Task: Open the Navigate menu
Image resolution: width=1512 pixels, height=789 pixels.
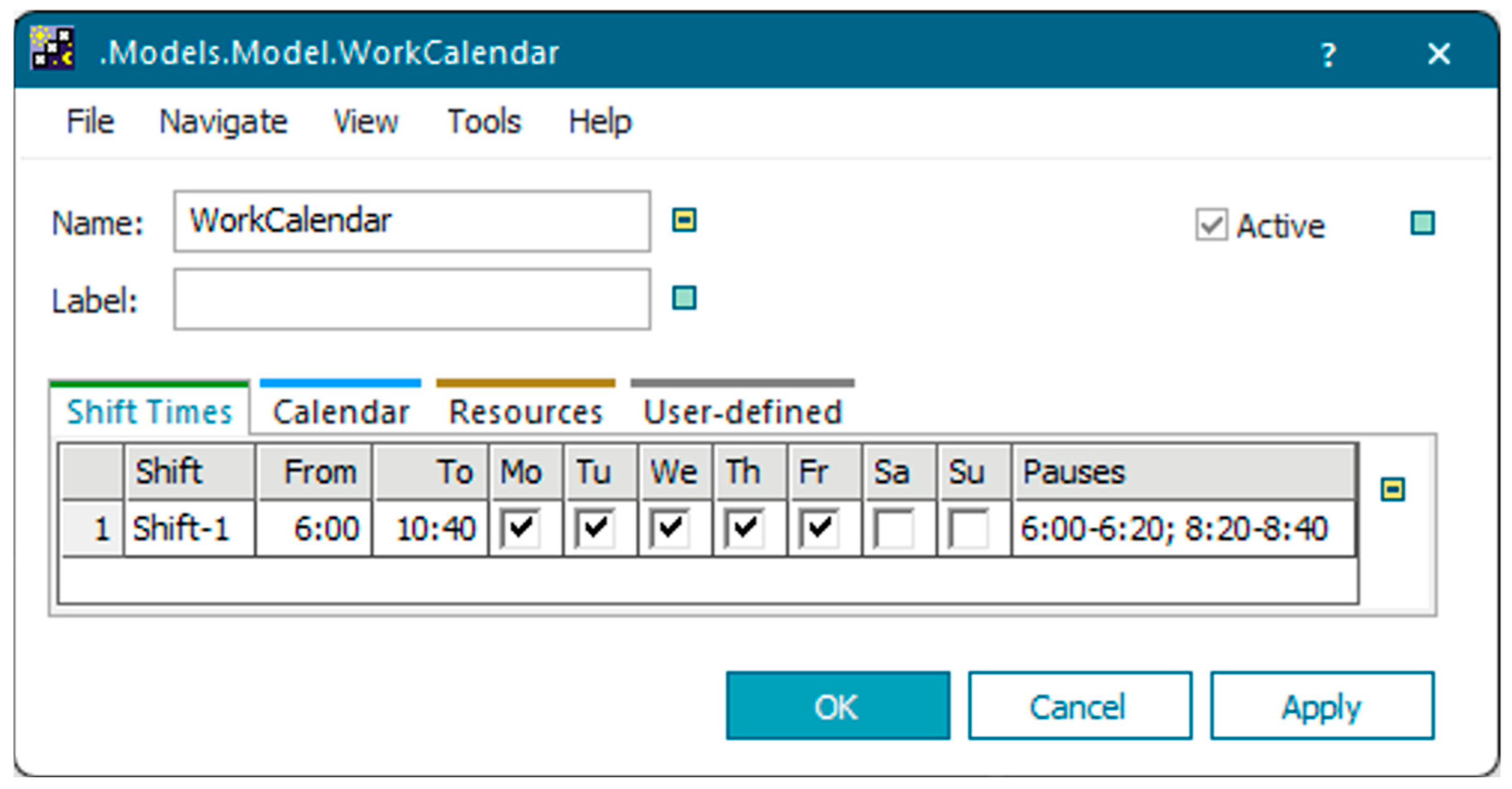Action: coord(224,122)
